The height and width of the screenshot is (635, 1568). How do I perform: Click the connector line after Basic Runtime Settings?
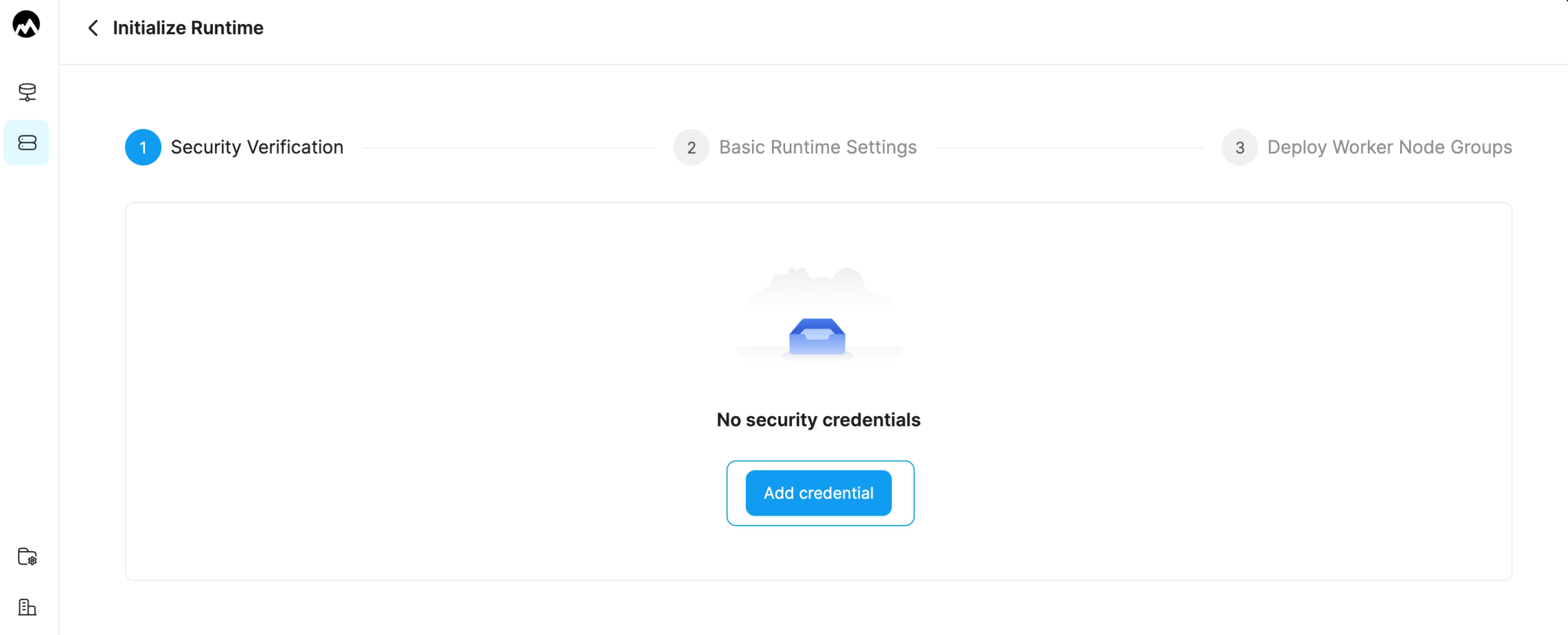(x=1069, y=147)
